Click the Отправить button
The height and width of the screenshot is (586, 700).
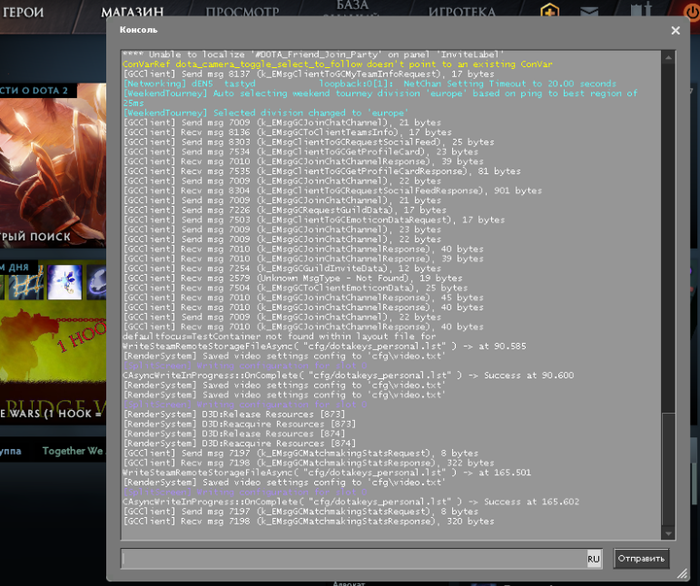click(x=641, y=558)
